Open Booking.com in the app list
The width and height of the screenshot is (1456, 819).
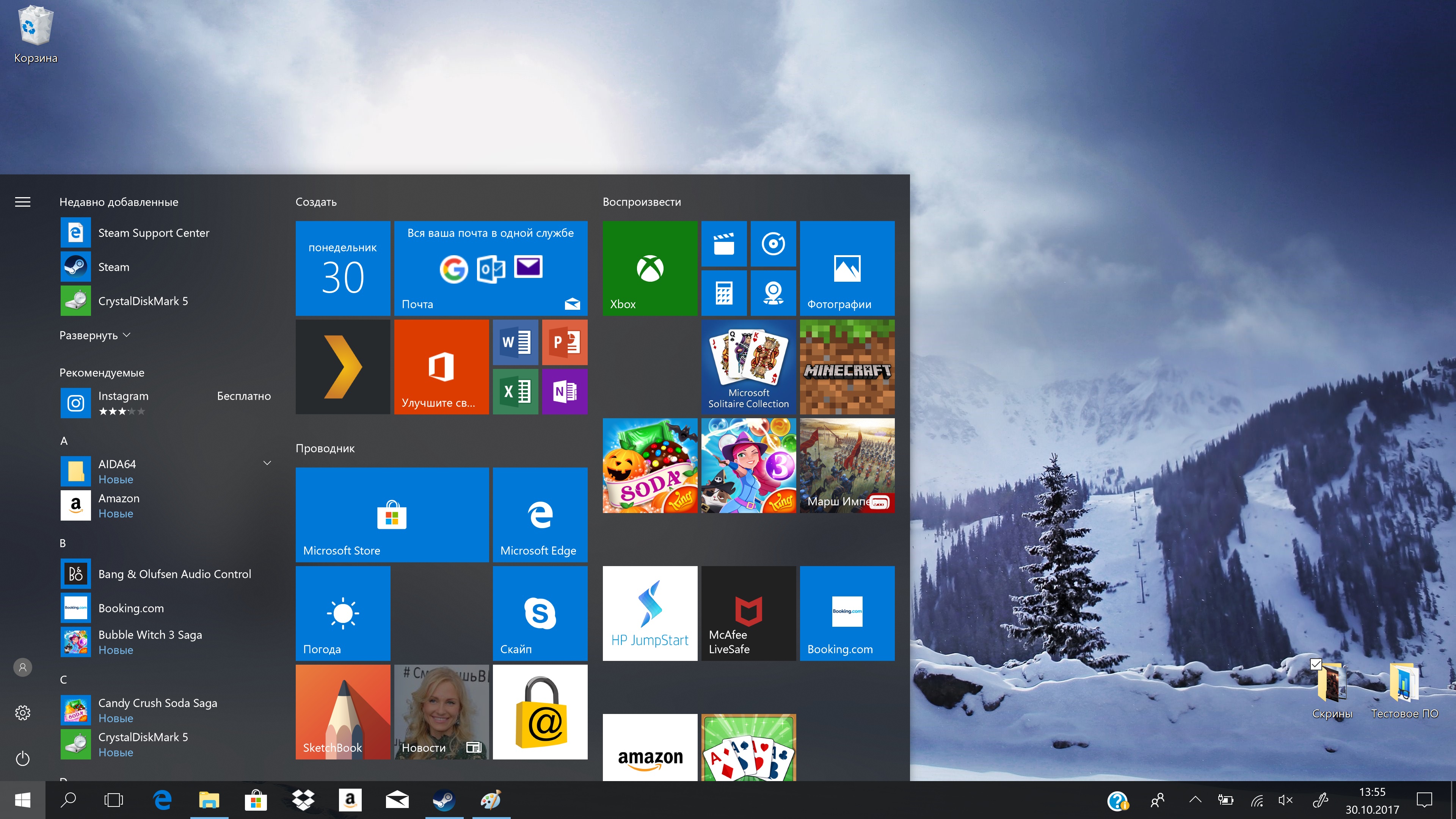(166, 608)
